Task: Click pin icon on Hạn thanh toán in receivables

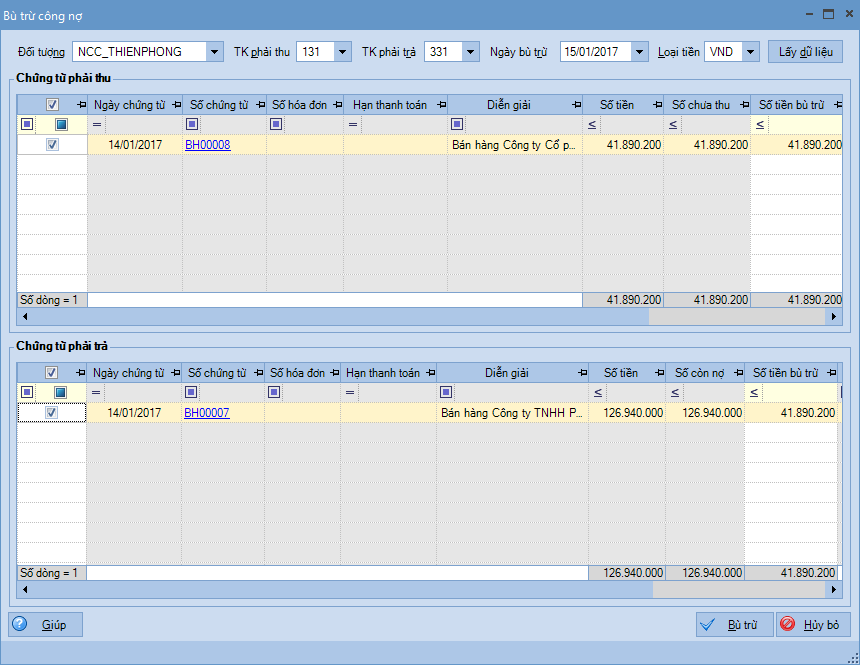Action: 440,105
